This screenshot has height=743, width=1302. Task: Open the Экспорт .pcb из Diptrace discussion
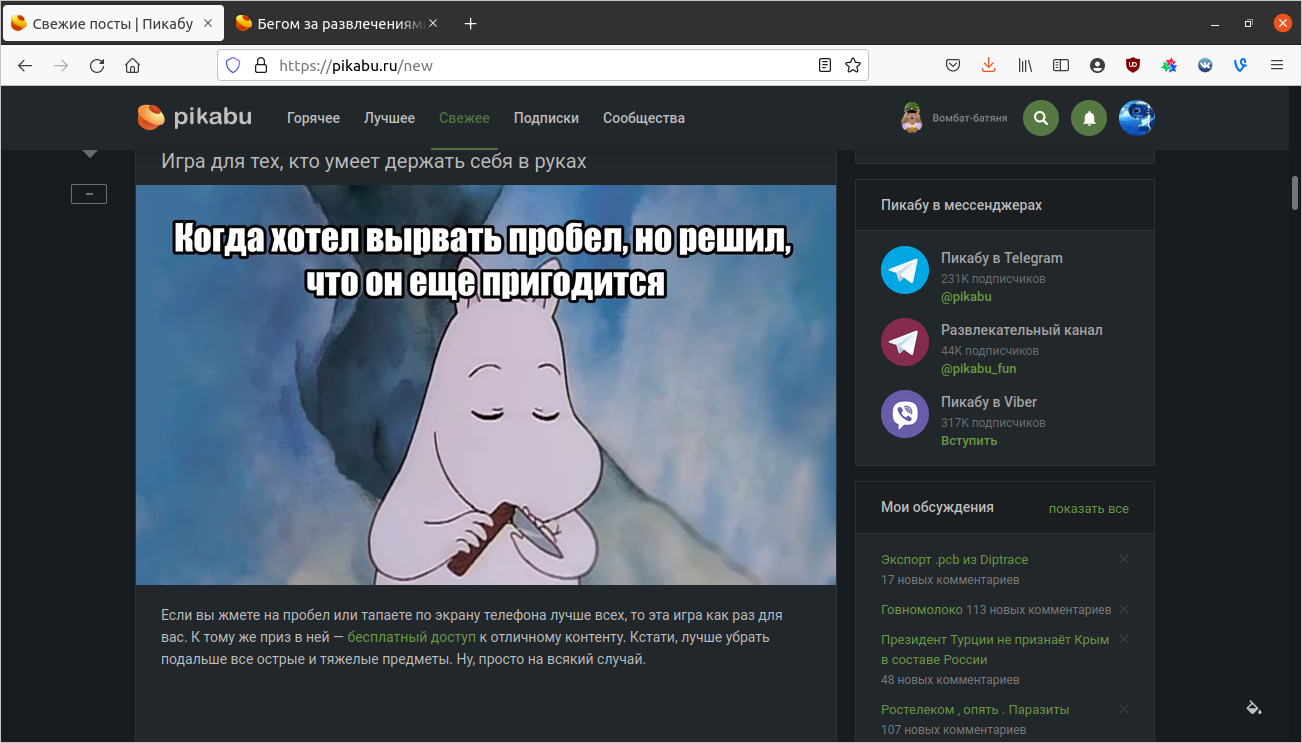tap(954, 560)
